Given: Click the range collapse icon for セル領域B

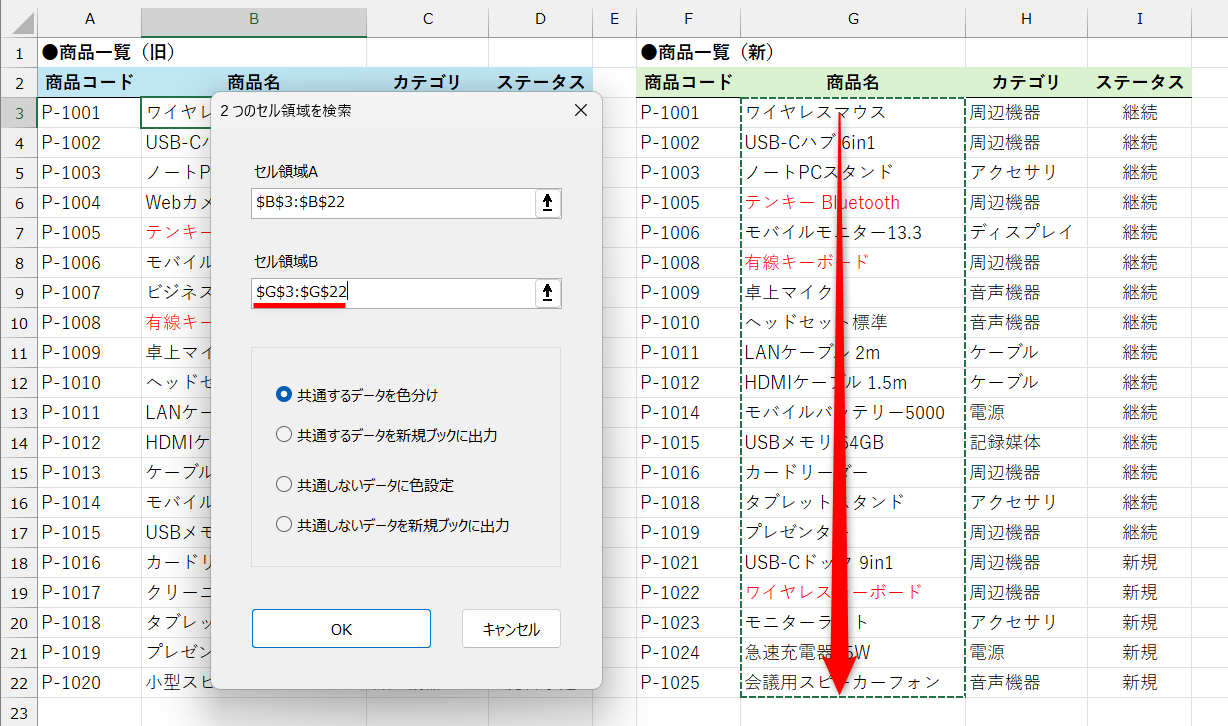Looking at the screenshot, I should (x=547, y=293).
